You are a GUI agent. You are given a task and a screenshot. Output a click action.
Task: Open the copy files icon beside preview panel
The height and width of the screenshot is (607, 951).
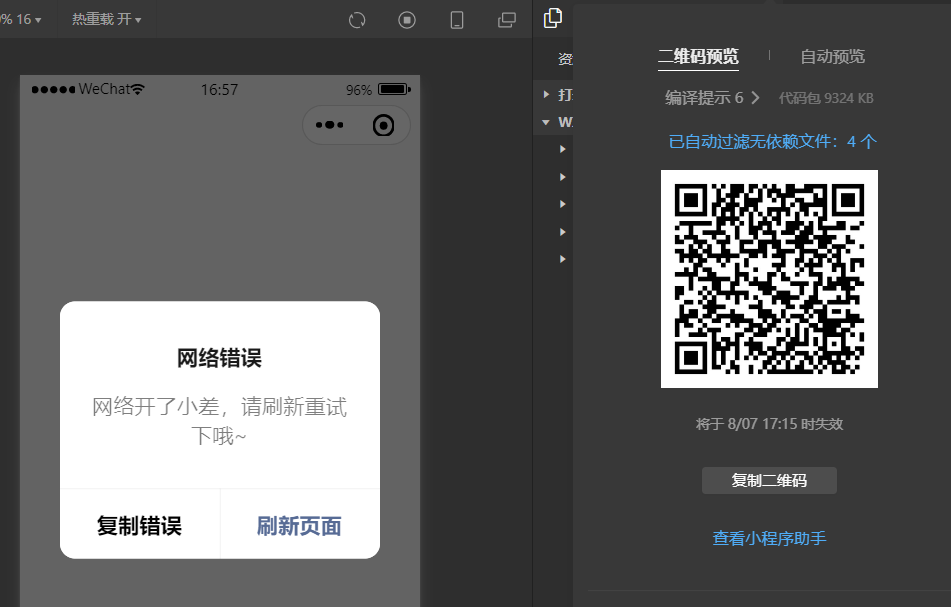[553, 18]
